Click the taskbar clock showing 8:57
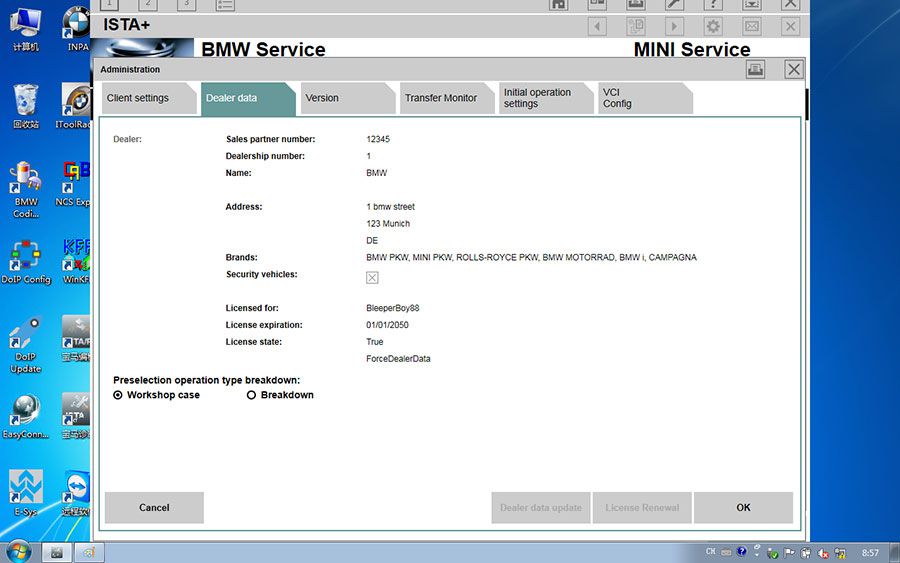Screen dimensions: 900x563 click(x=870, y=553)
